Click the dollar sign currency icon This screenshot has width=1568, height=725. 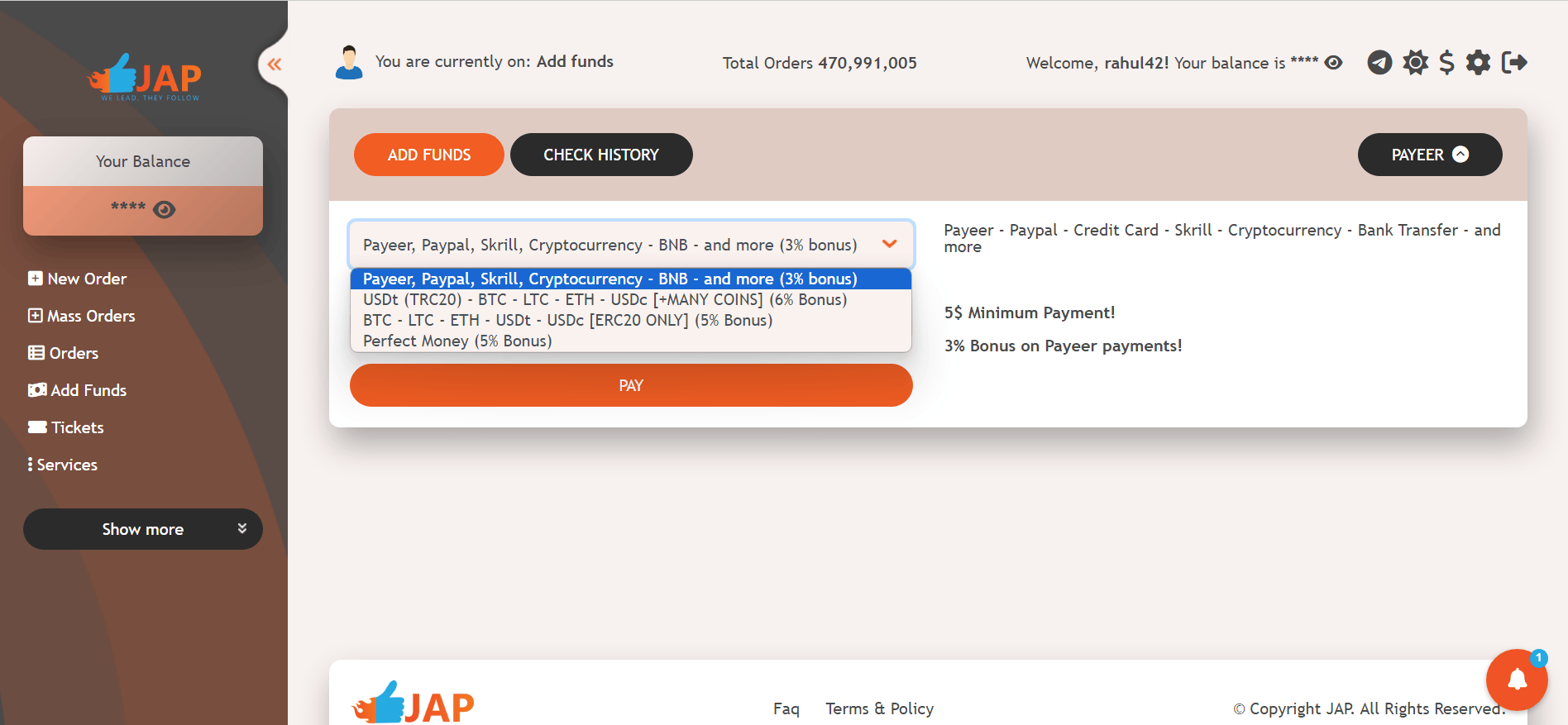[1446, 63]
